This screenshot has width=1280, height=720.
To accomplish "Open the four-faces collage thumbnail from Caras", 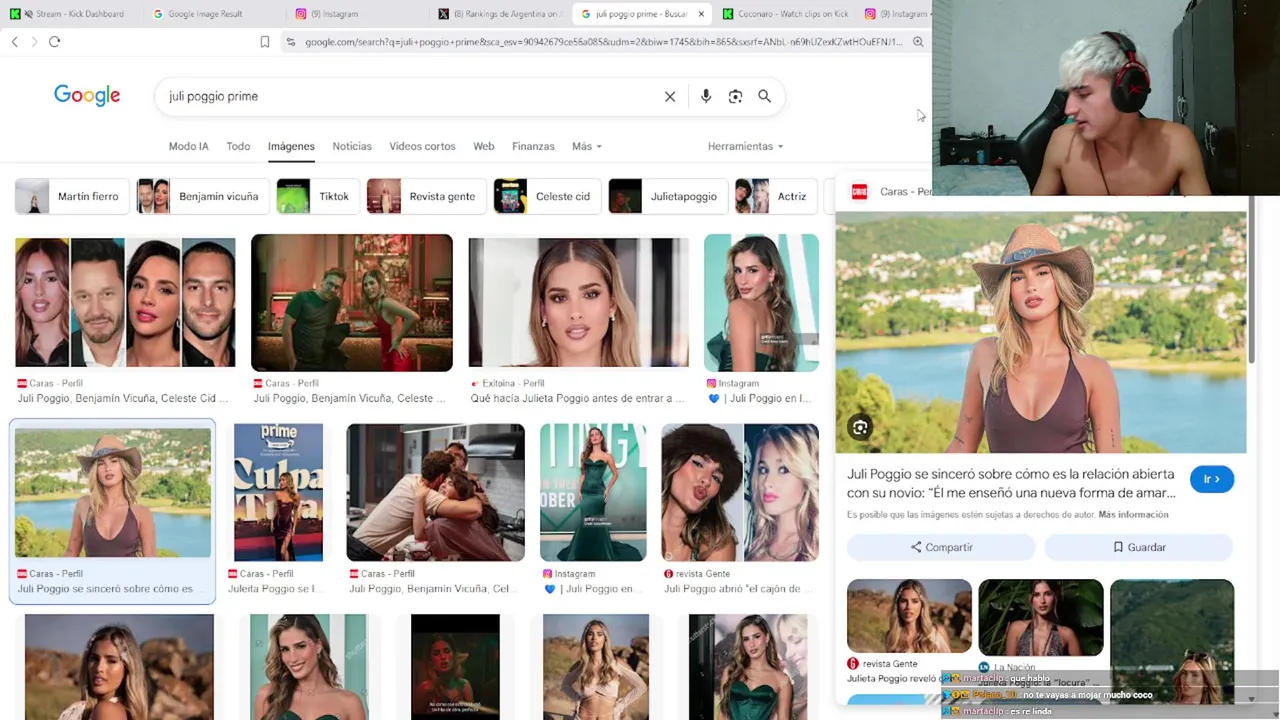I will click(x=125, y=303).
